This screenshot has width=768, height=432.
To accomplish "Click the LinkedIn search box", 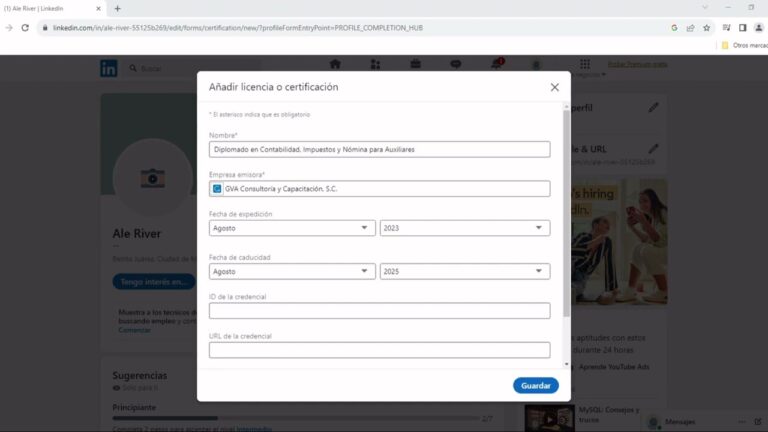I will (x=193, y=68).
